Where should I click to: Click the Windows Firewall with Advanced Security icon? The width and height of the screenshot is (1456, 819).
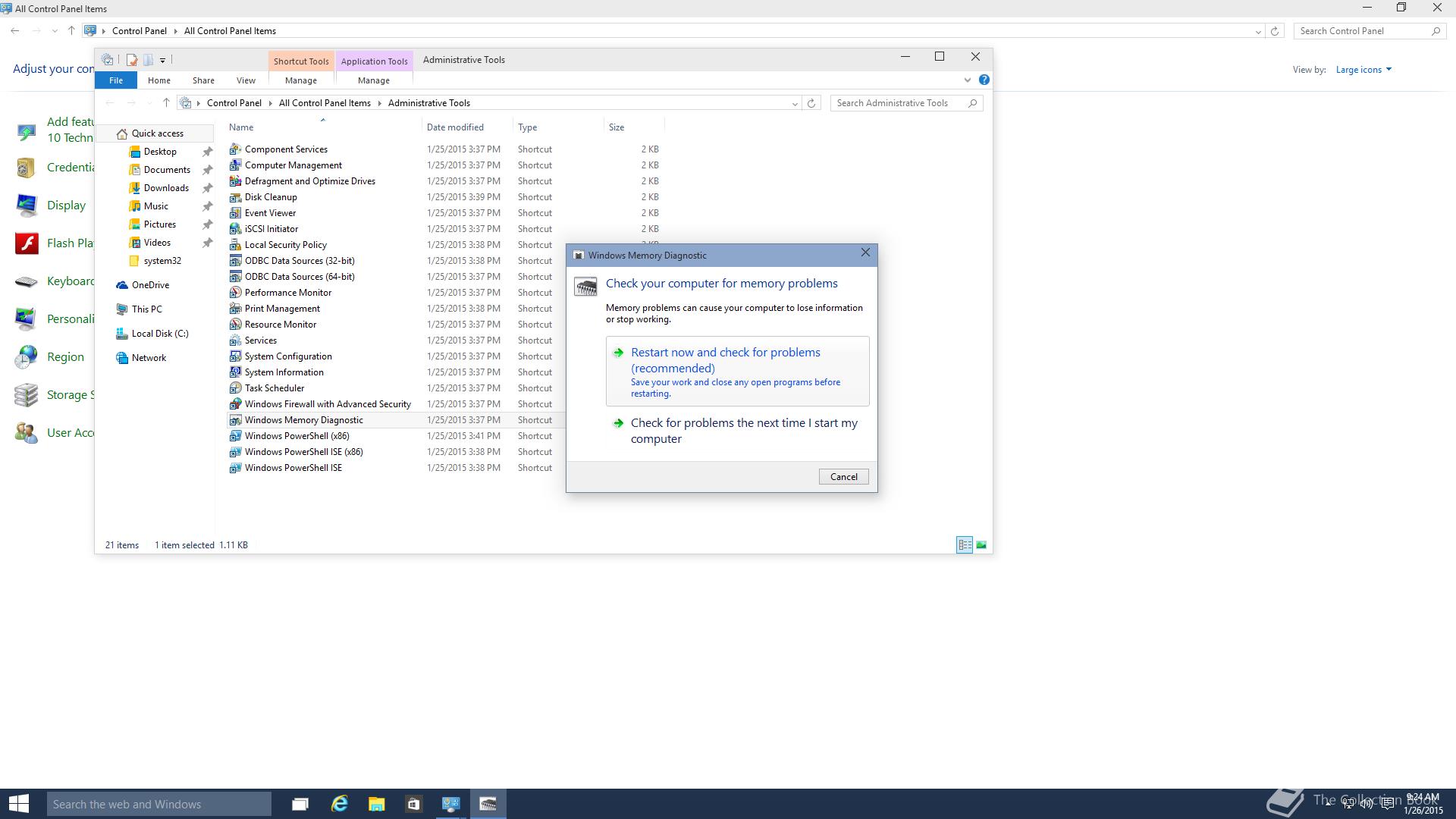click(235, 404)
